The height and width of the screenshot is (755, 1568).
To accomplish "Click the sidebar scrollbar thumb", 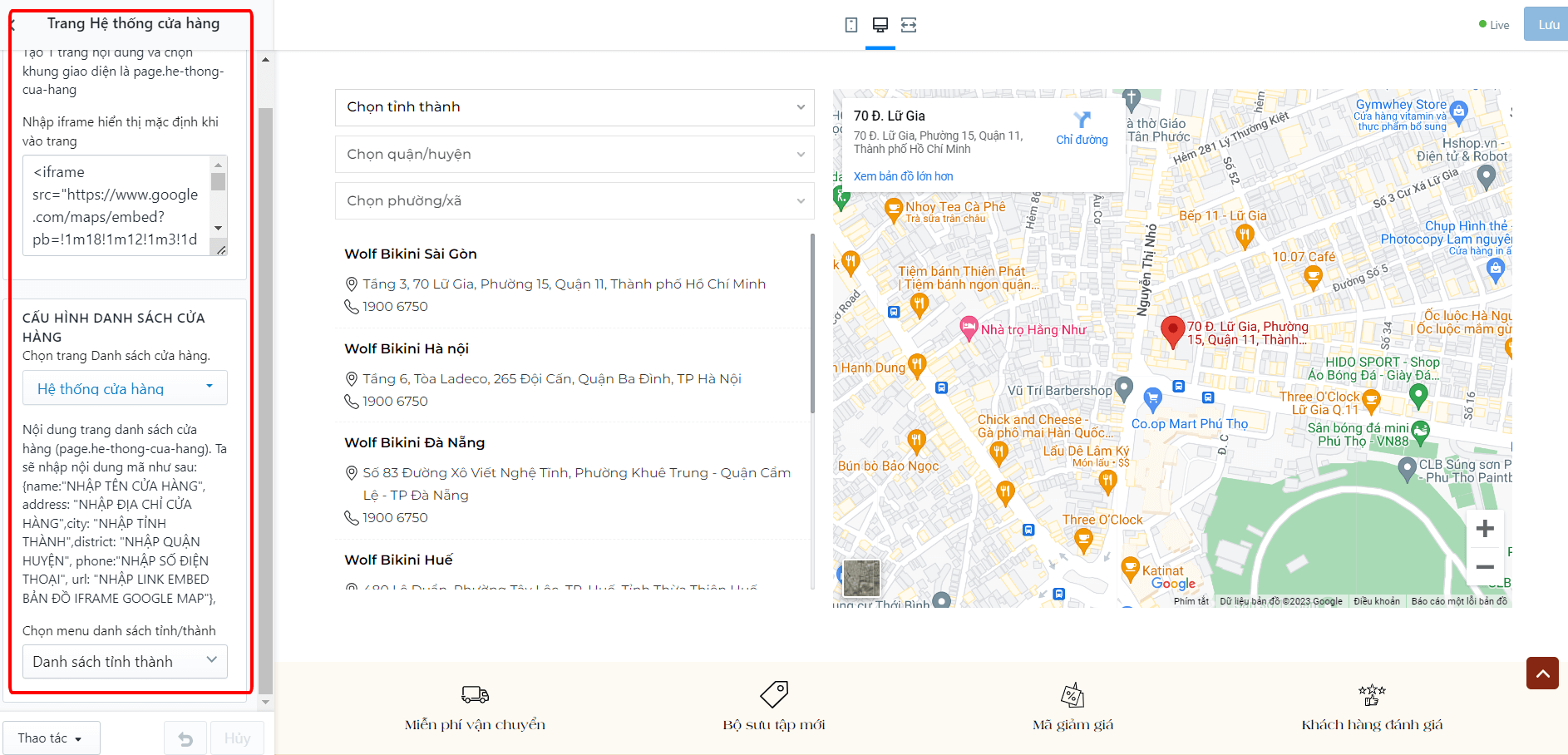I will coord(265,400).
